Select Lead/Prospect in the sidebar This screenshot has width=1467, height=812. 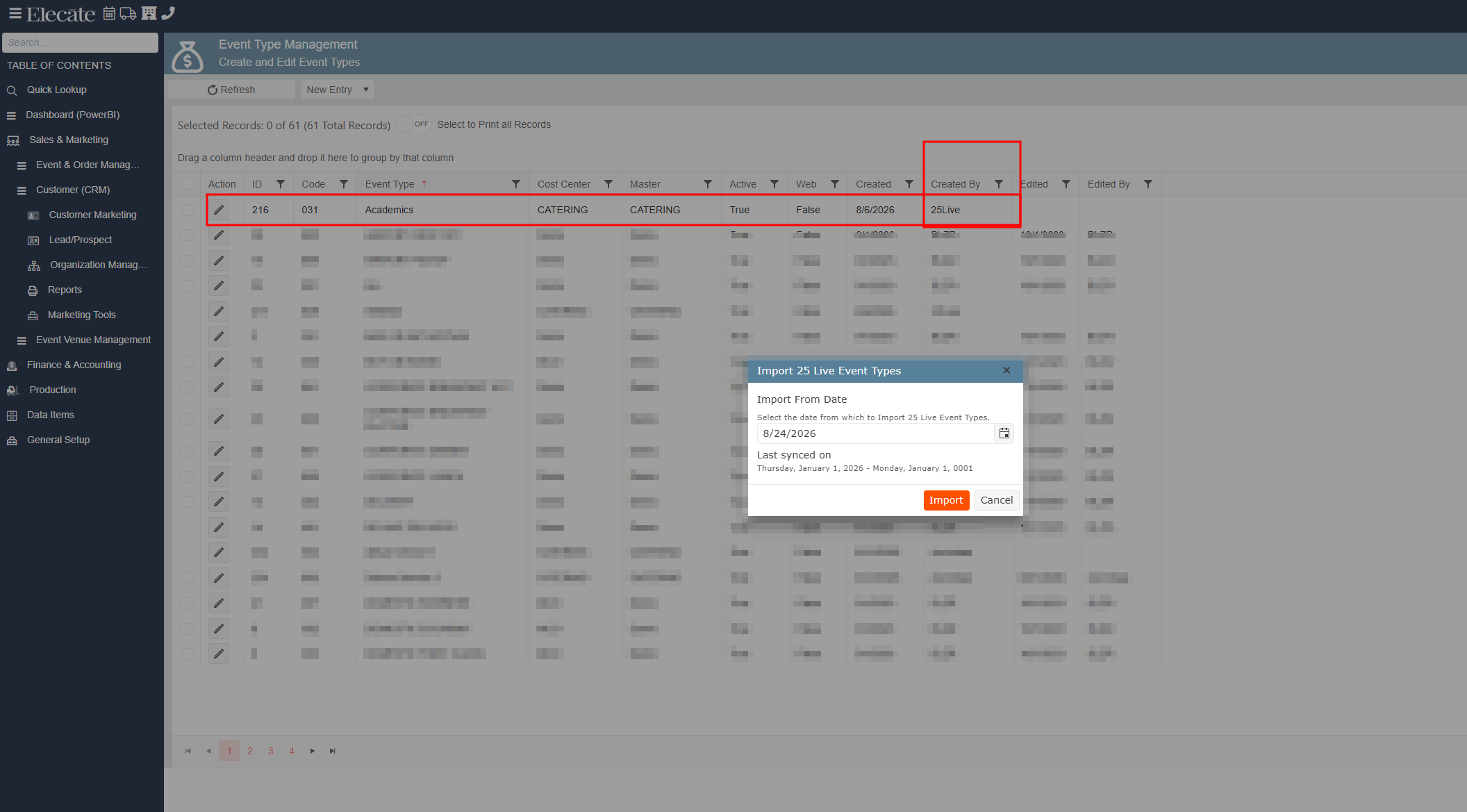(81, 240)
